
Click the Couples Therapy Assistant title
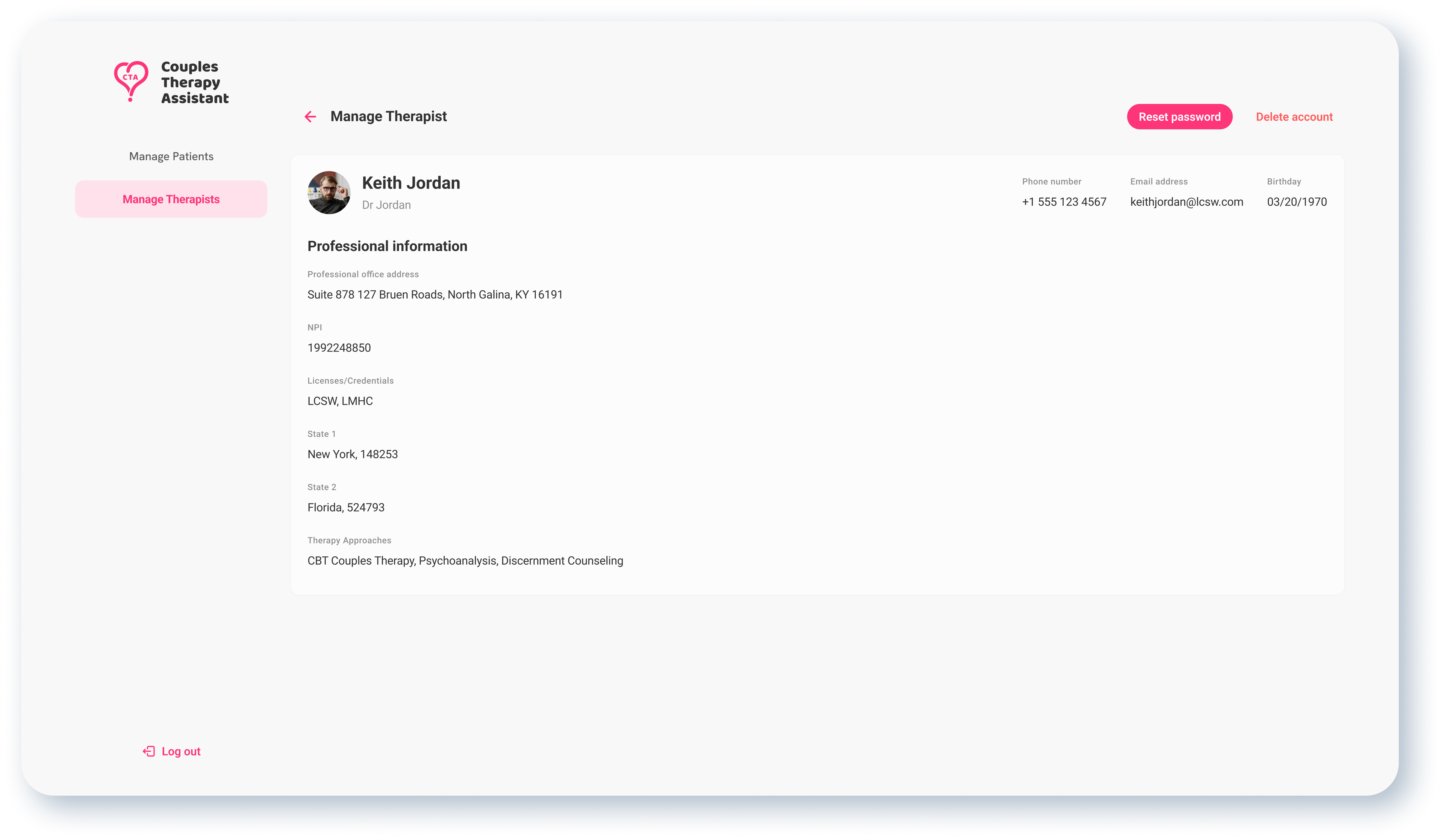[x=195, y=82]
